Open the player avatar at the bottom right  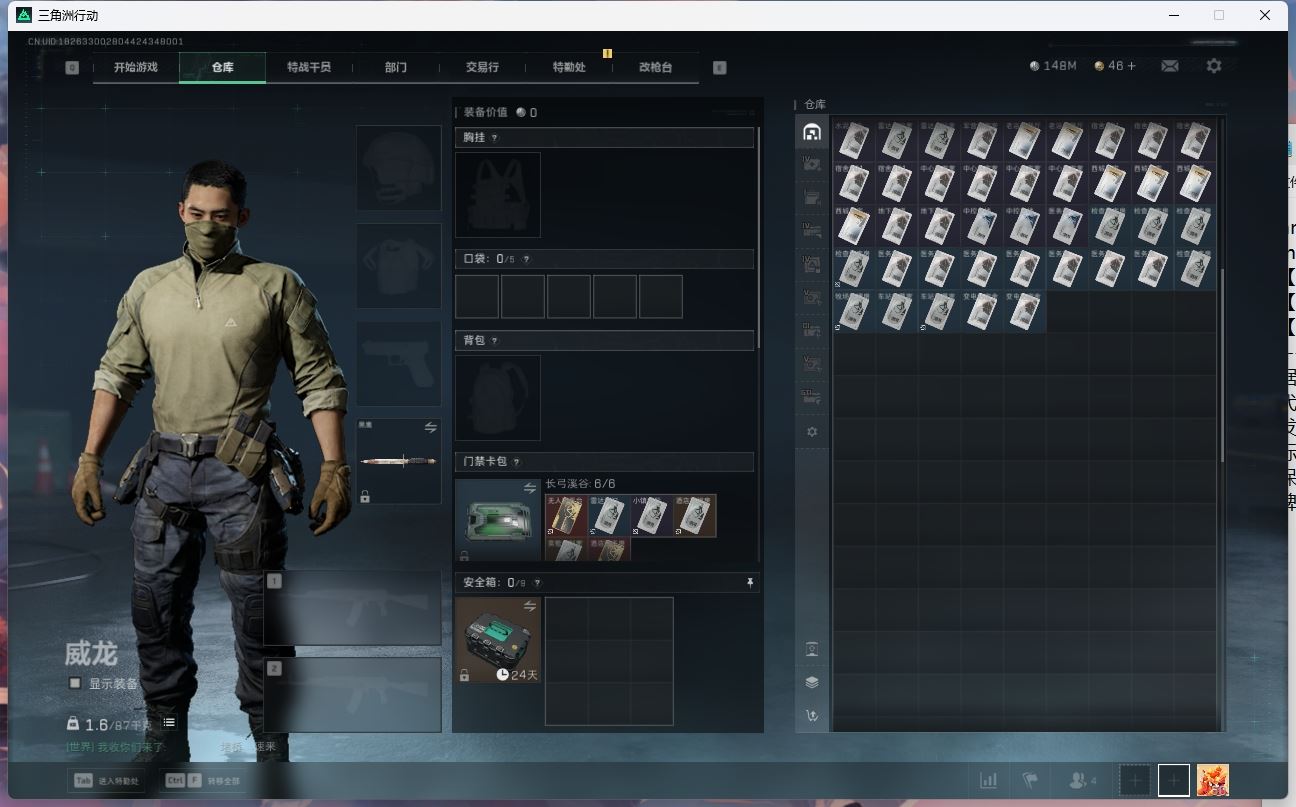pos(1212,780)
